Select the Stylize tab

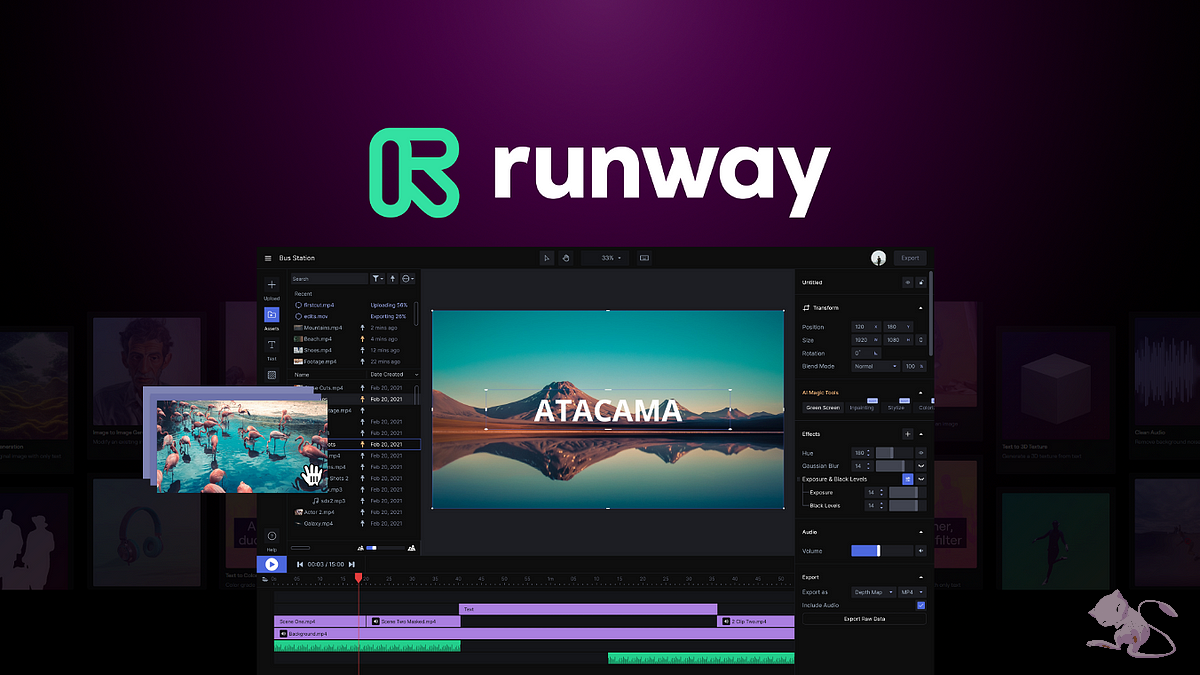pyautogui.click(x=896, y=407)
